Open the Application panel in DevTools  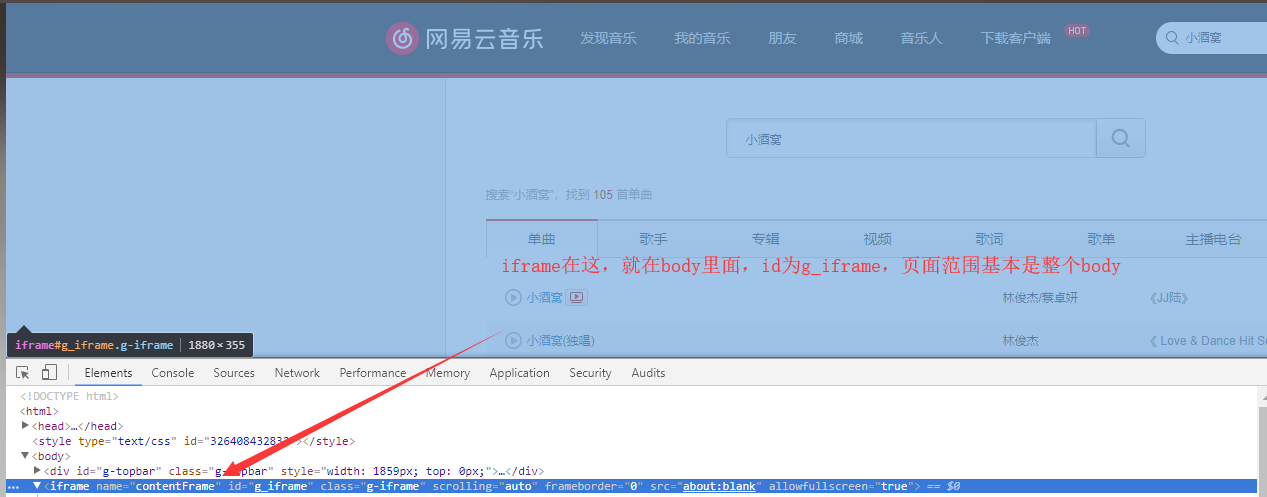tap(519, 373)
